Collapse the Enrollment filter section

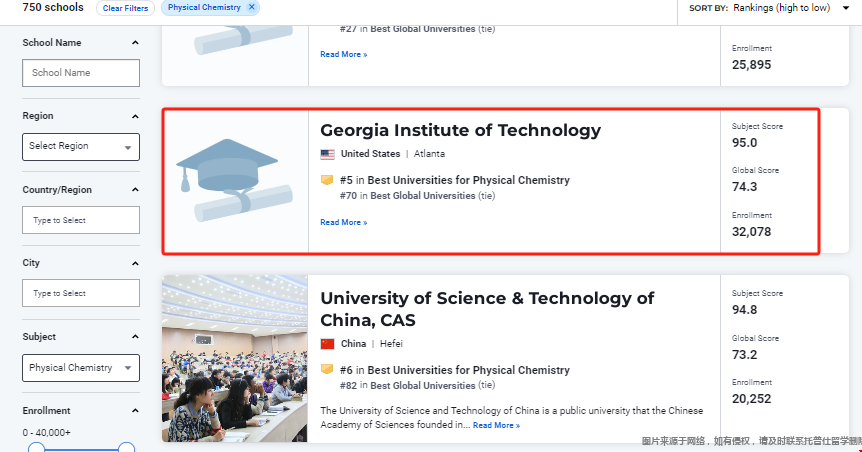(x=135, y=411)
